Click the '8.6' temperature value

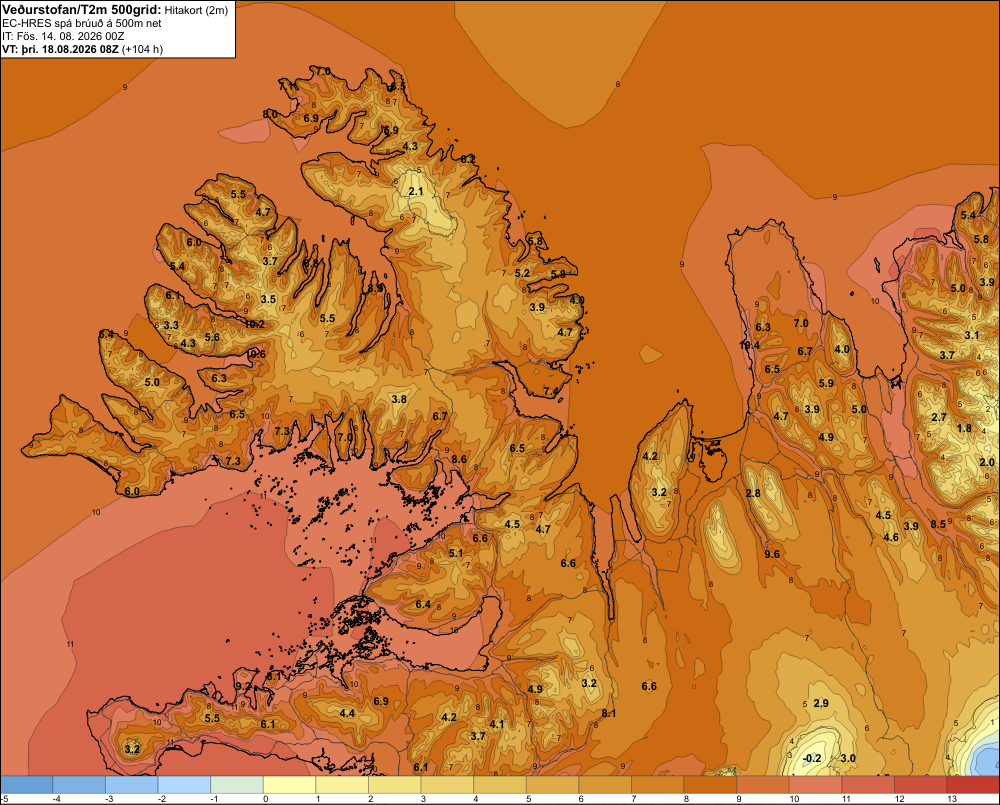click(x=459, y=459)
